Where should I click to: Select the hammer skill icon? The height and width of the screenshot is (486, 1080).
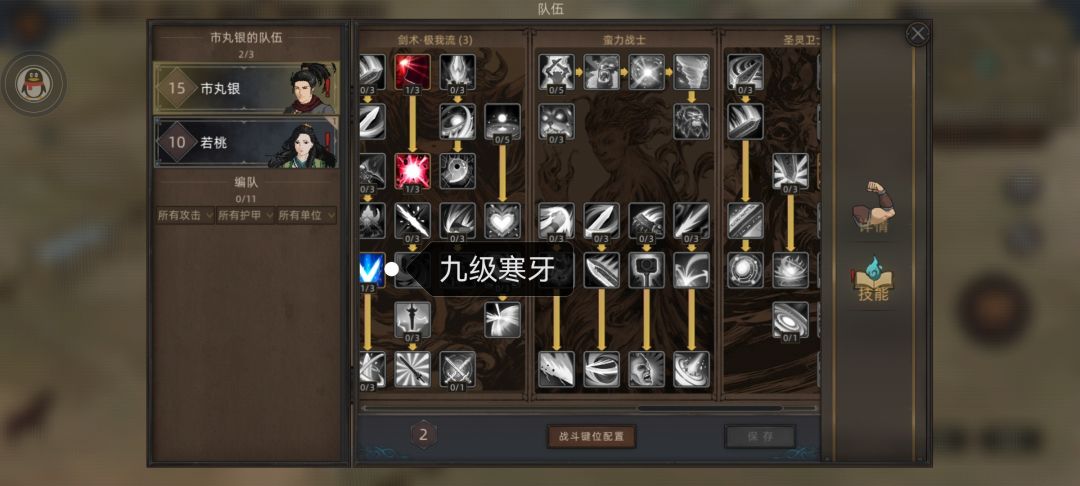(646, 270)
